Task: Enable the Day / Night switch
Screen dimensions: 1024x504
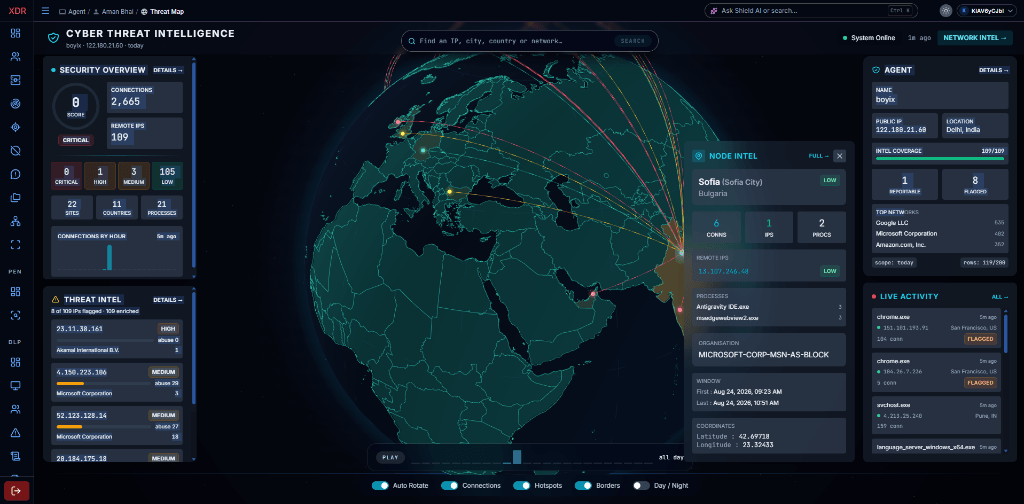Action: pos(641,486)
